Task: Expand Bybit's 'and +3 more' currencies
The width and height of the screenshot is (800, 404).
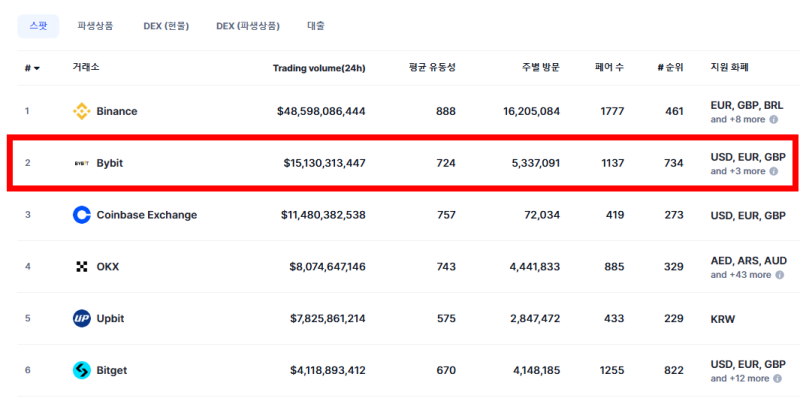Action: [x=738, y=171]
